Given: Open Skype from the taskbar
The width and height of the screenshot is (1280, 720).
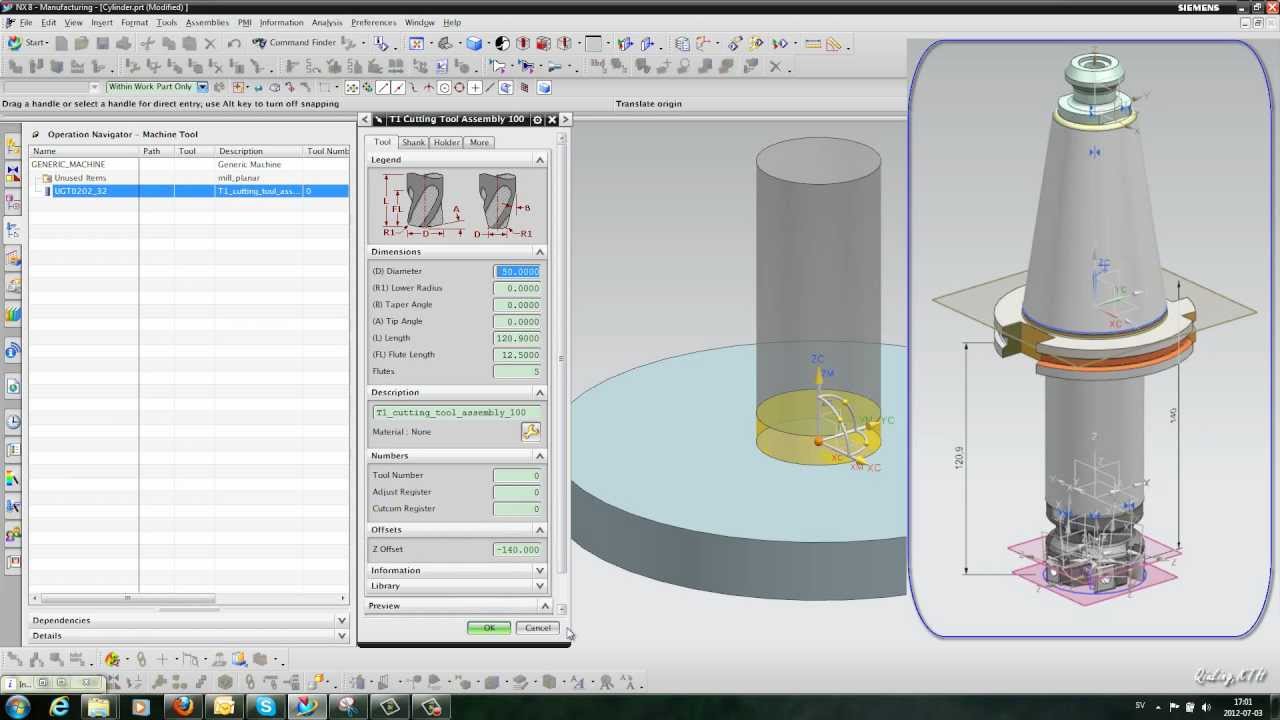Looking at the screenshot, I should tap(265, 707).
